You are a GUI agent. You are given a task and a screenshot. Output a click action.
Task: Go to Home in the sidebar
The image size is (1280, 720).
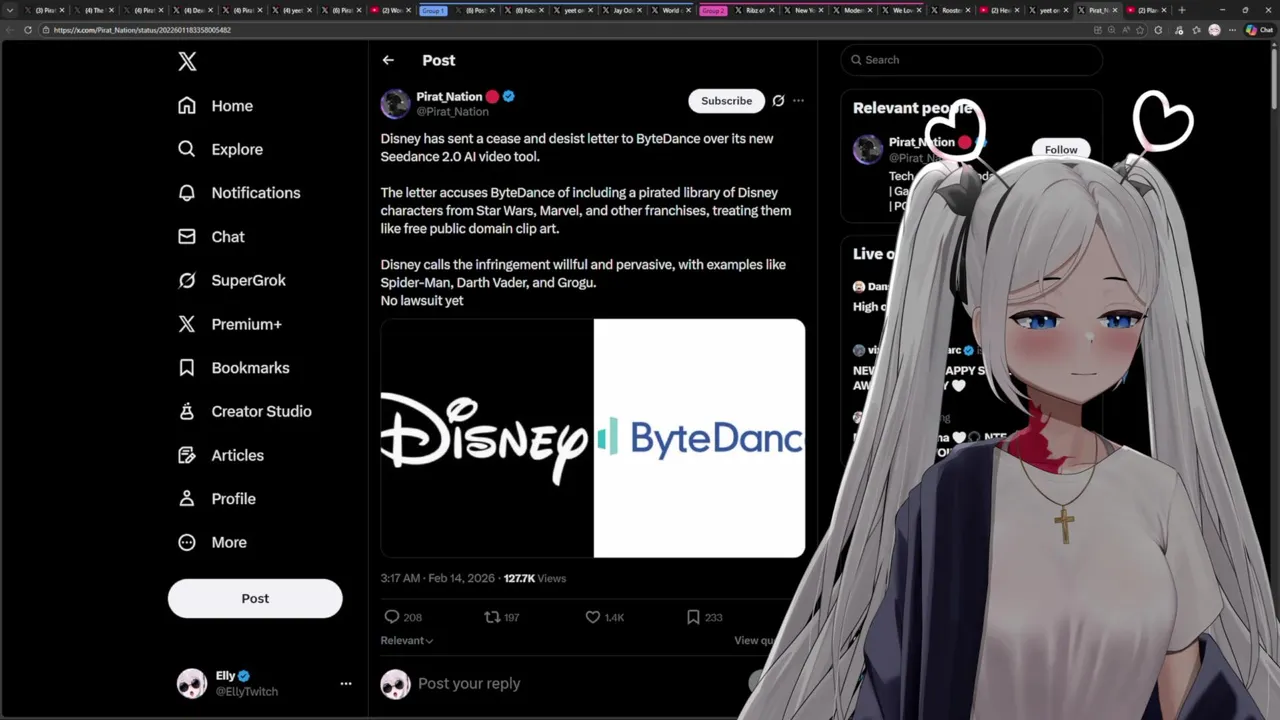click(x=215, y=106)
